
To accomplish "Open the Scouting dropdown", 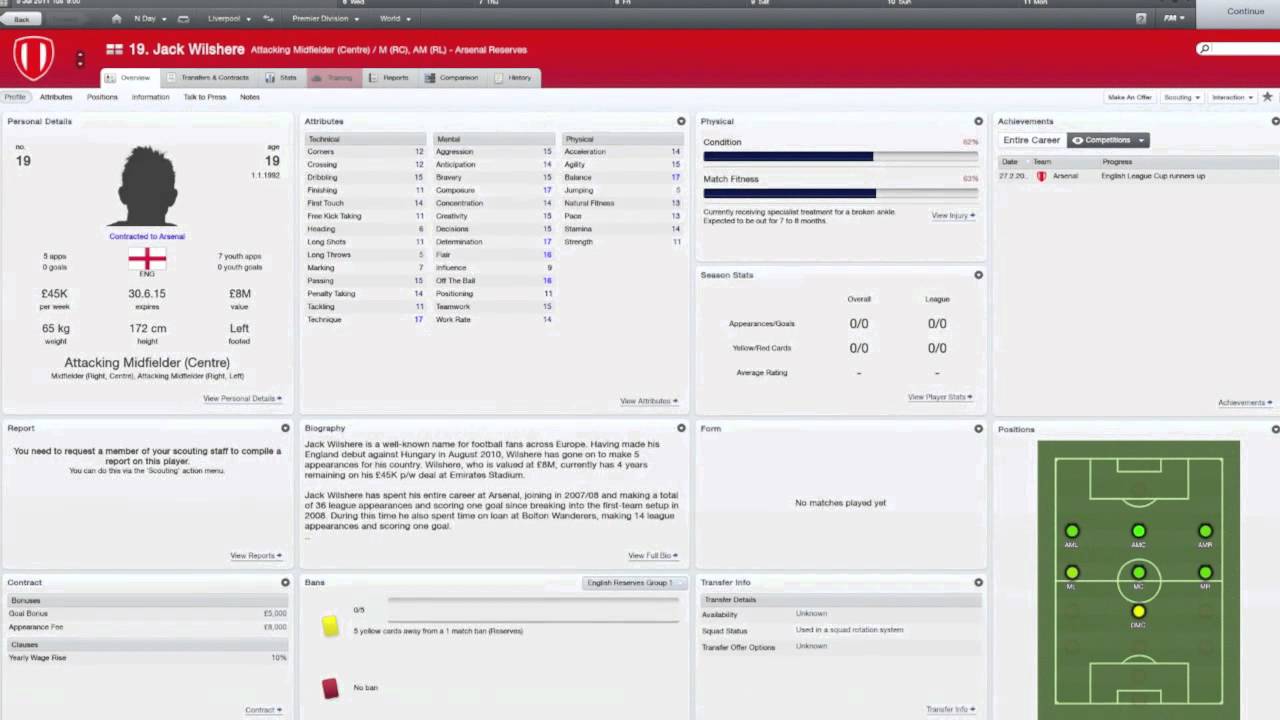I will coord(1181,97).
